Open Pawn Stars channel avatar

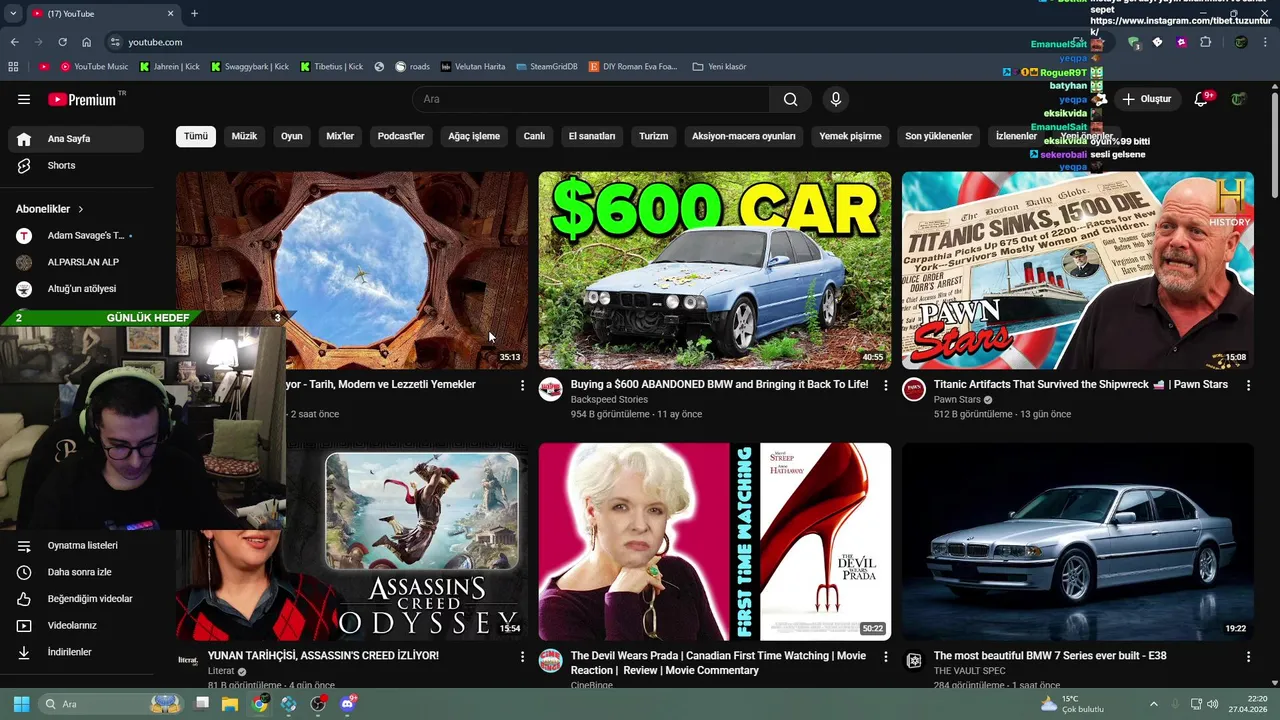point(914,389)
